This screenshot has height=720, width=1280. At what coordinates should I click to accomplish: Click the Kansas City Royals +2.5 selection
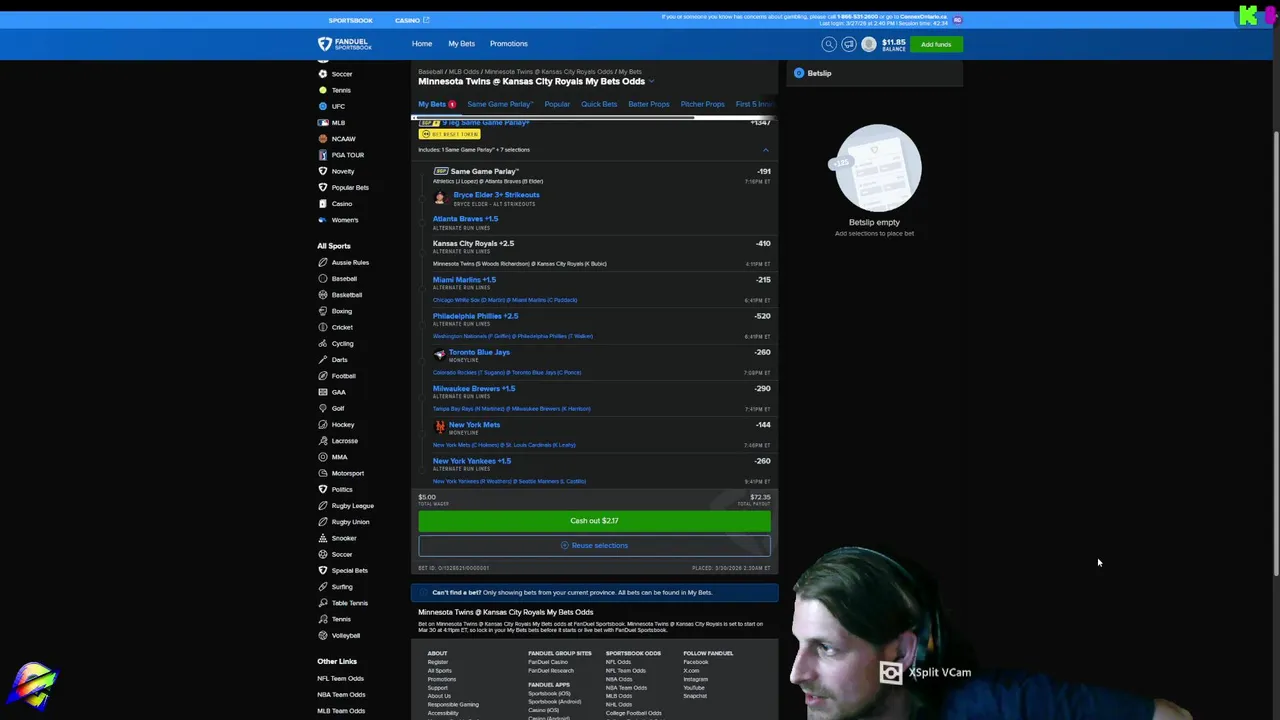tap(473, 244)
